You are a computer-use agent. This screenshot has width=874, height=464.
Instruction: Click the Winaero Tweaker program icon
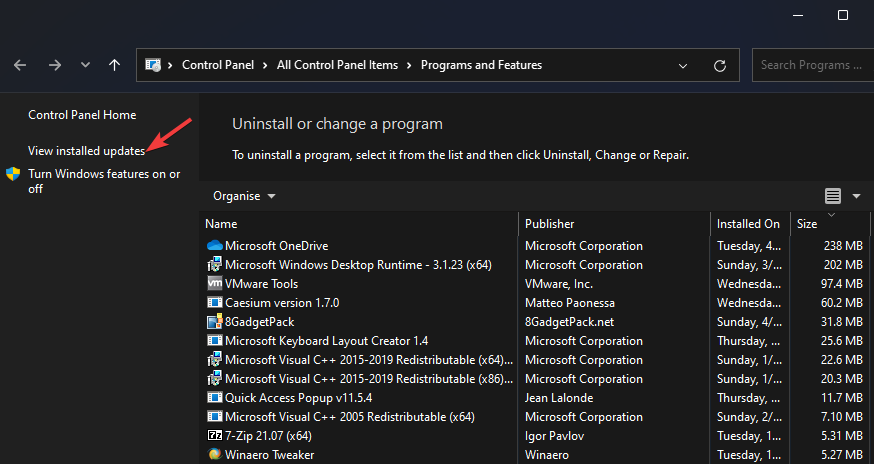pos(214,455)
